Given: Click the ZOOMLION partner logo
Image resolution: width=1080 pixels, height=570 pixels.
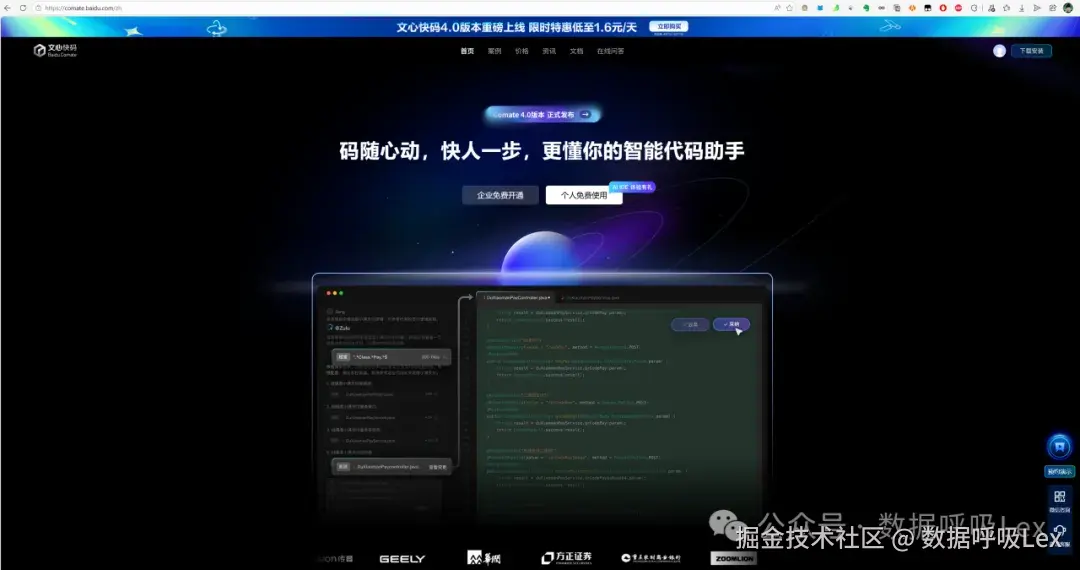Looking at the screenshot, I should (734, 558).
